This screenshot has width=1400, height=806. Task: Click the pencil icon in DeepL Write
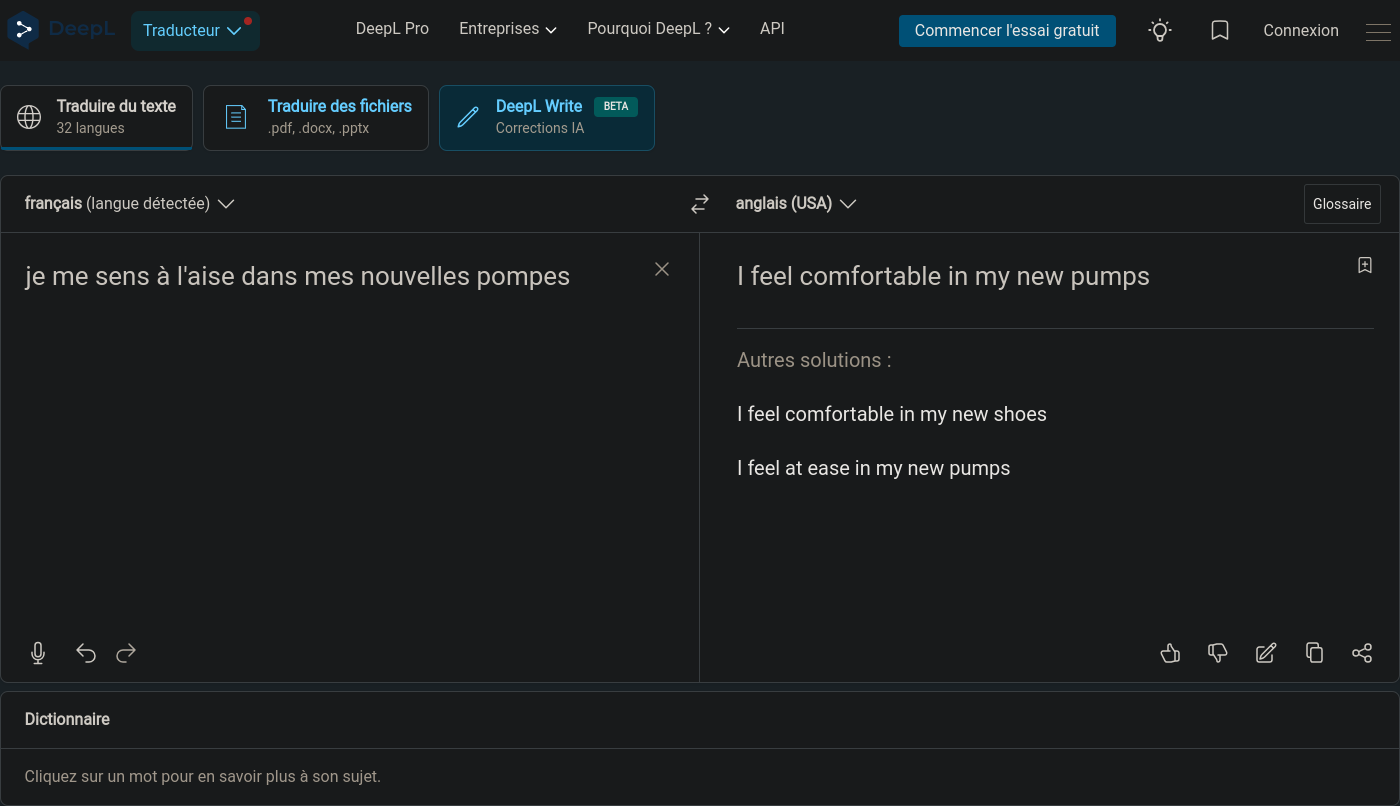(467, 117)
